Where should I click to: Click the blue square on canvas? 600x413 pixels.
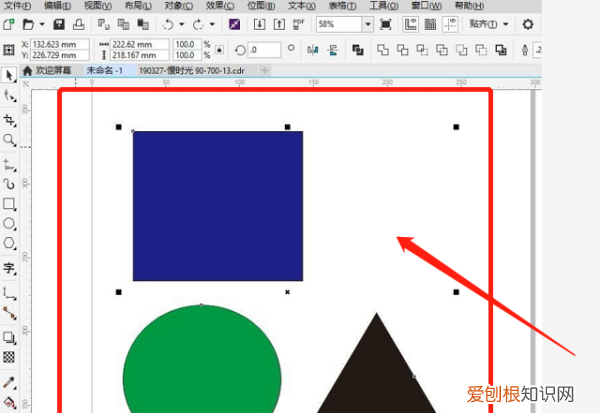pos(217,205)
